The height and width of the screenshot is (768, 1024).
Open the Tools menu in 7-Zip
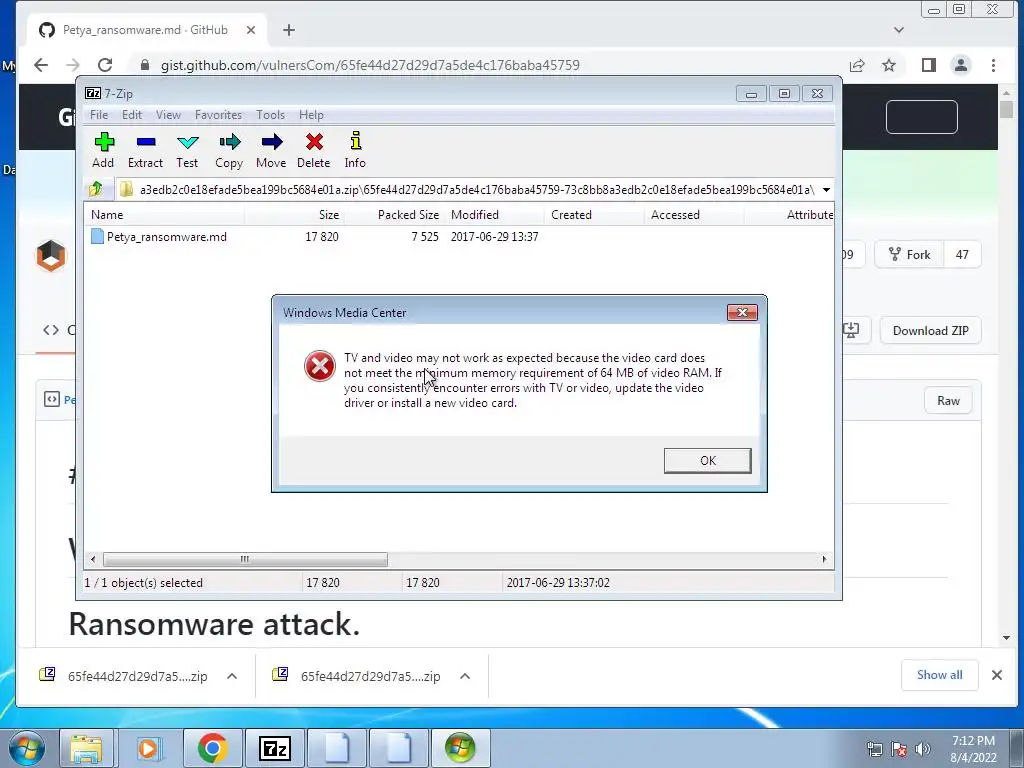(270, 115)
